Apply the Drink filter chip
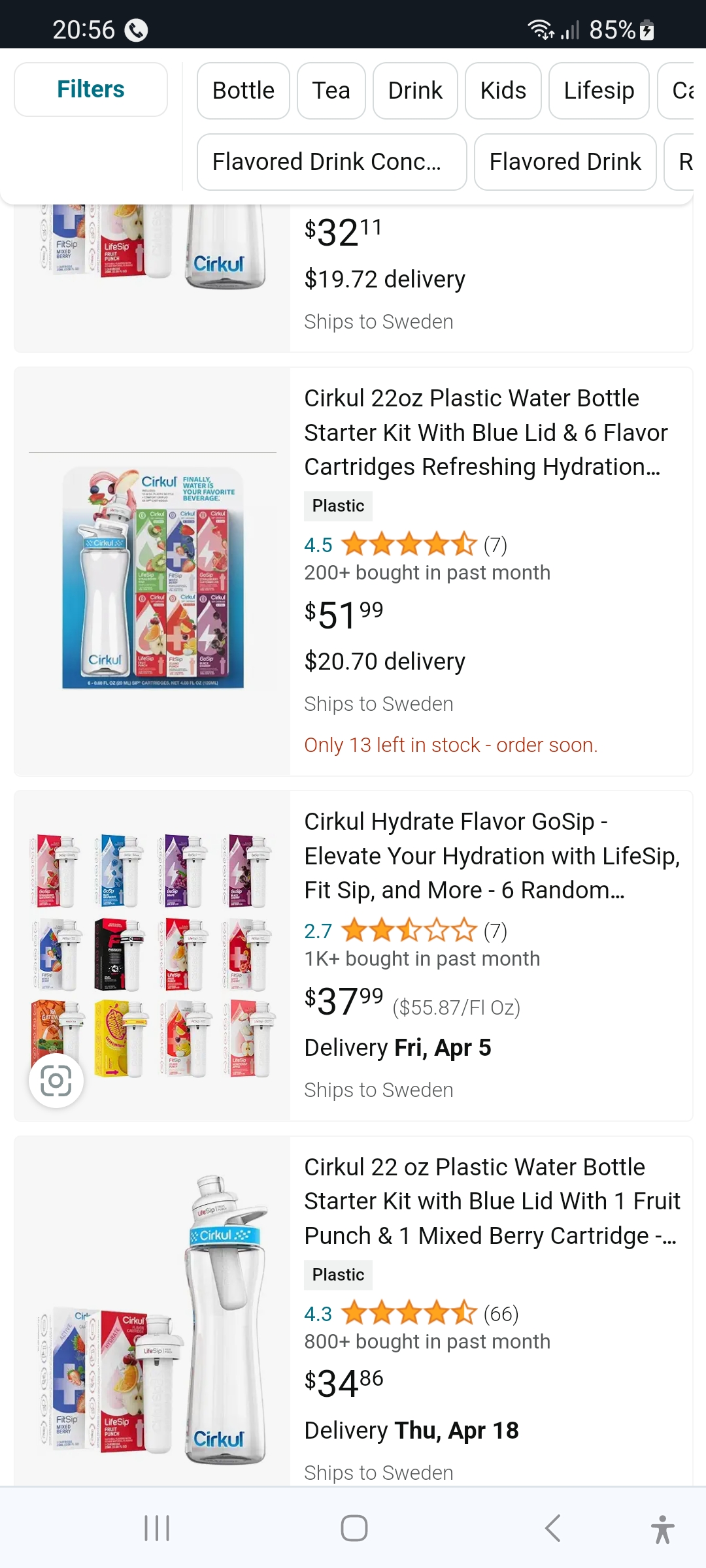 pyautogui.click(x=415, y=91)
